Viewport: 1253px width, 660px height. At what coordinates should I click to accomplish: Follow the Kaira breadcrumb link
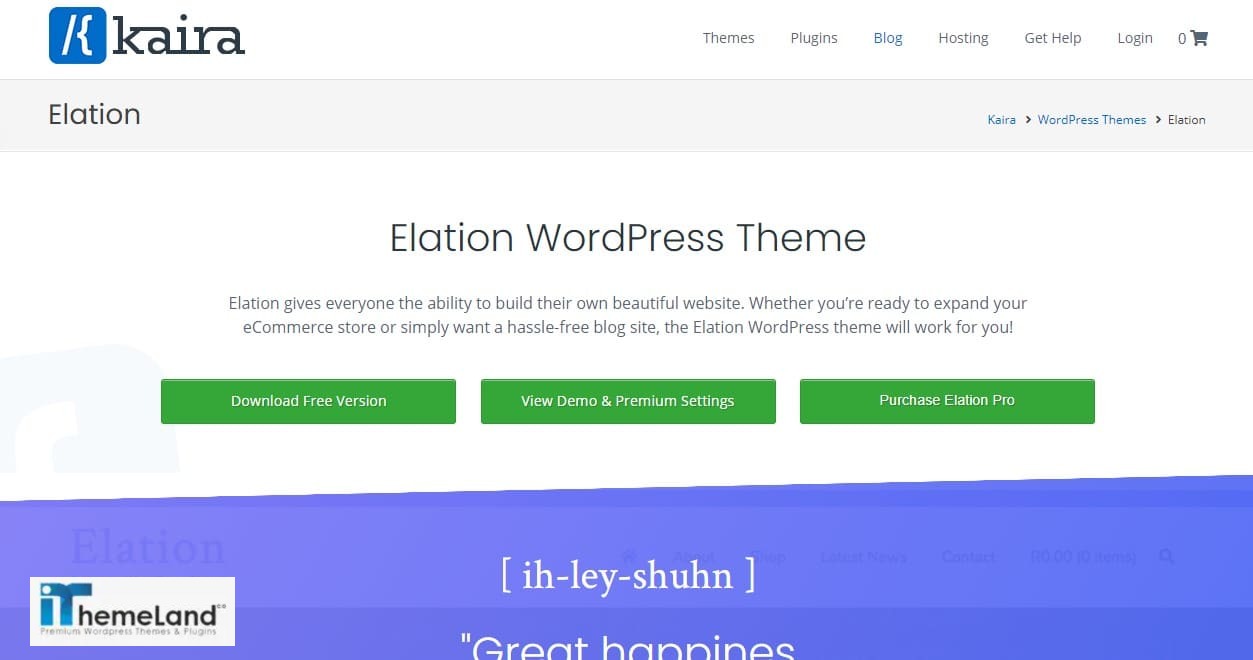coord(1001,120)
